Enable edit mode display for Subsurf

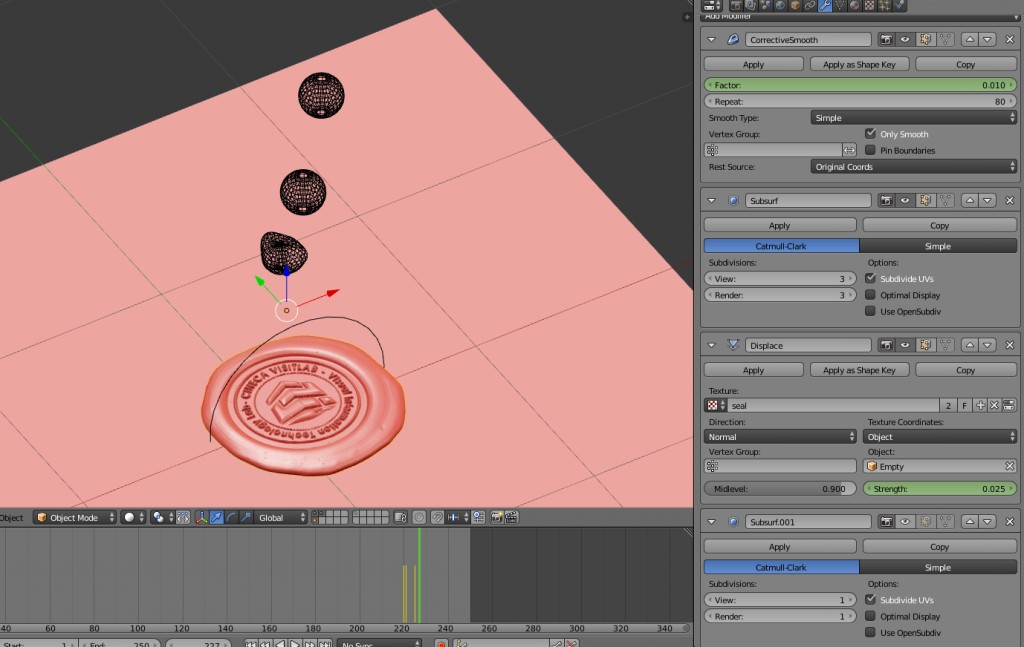(925, 201)
